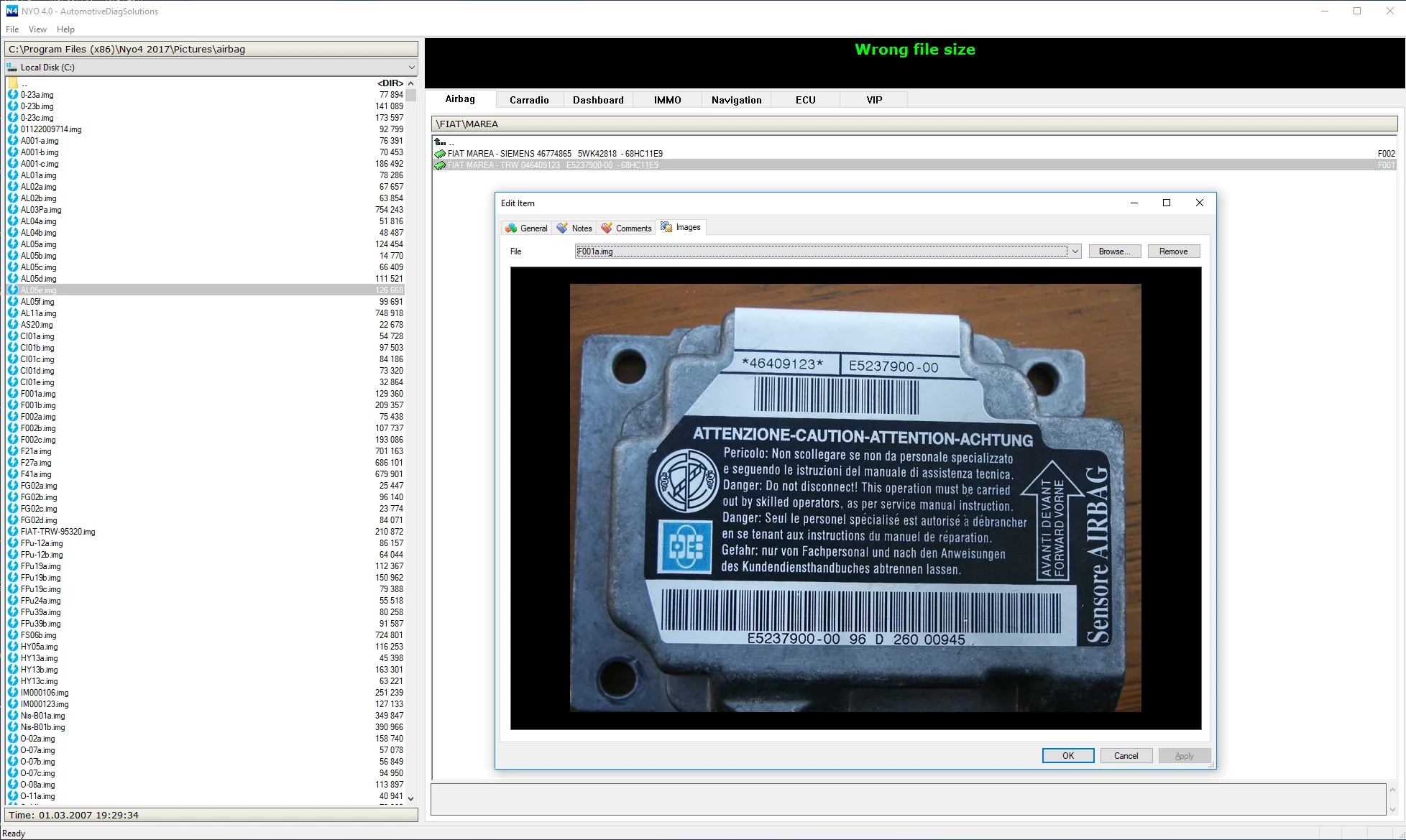Open the File name combo box dropdown arrow
1406x840 pixels.
click(x=1075, y=251)
